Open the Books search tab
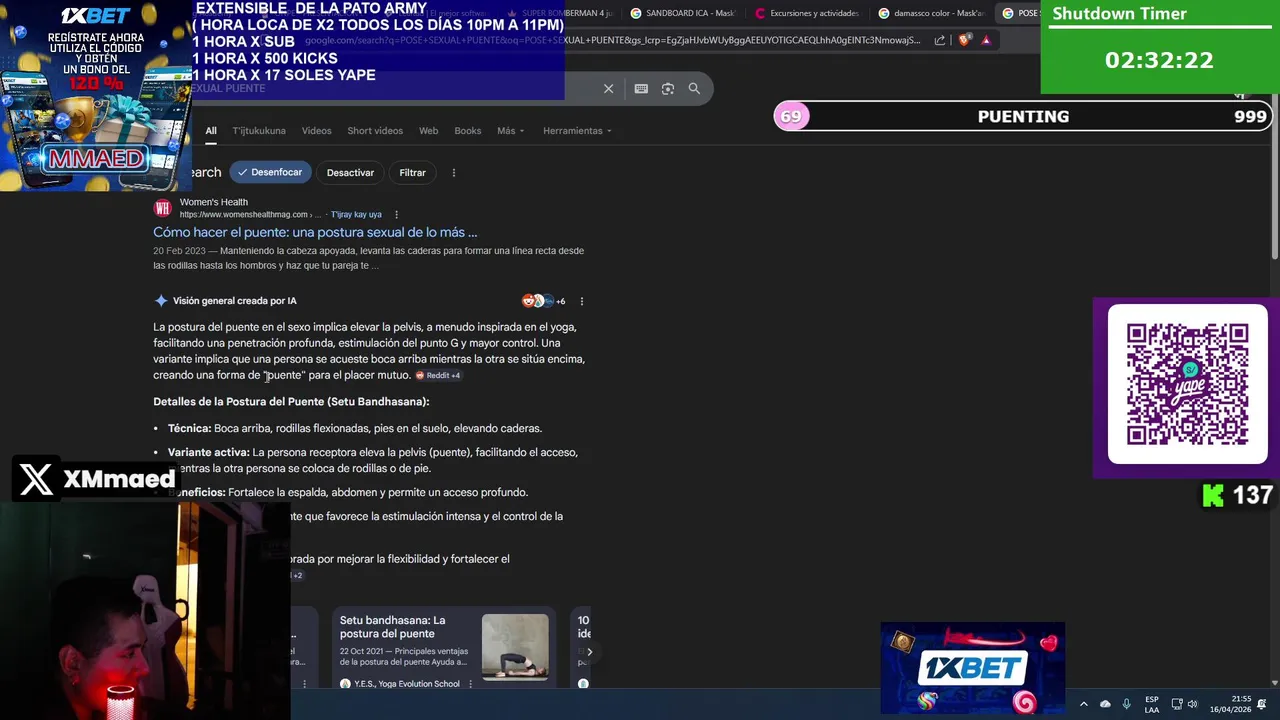1280x720 pixels. pos(467,131)
